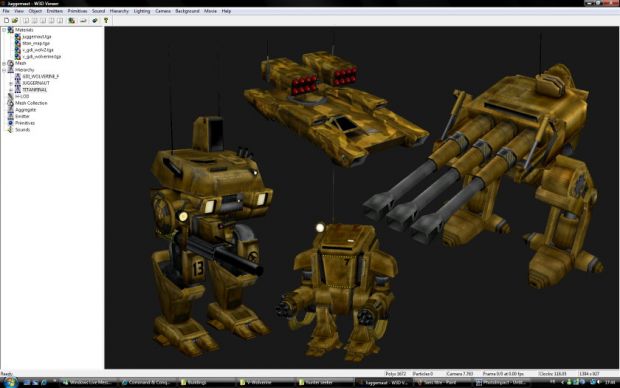The image size is (620, 388).
Task: Open the Movie menu
Action: coord(210,11)
